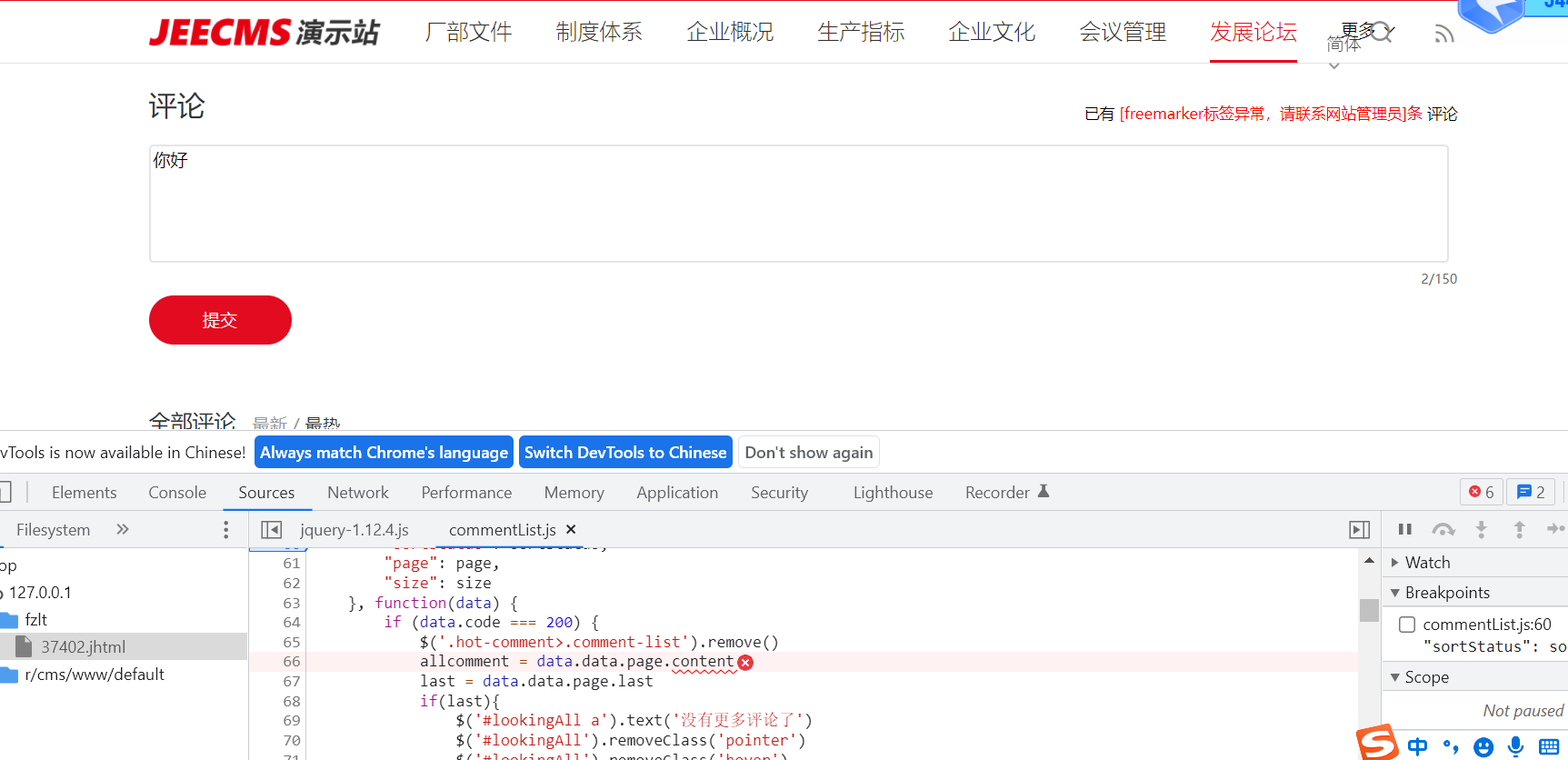
Task: Switch to the Network tab
Action: [357, 493]
